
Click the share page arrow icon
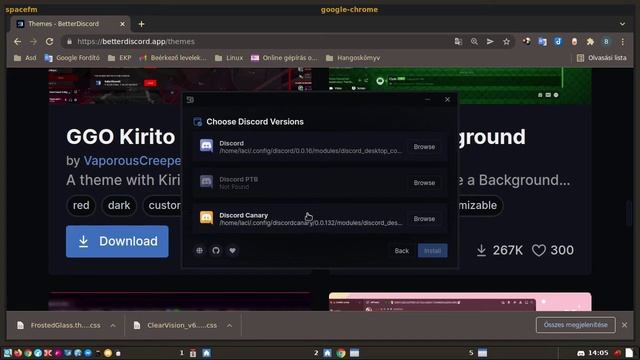[490, 42]
